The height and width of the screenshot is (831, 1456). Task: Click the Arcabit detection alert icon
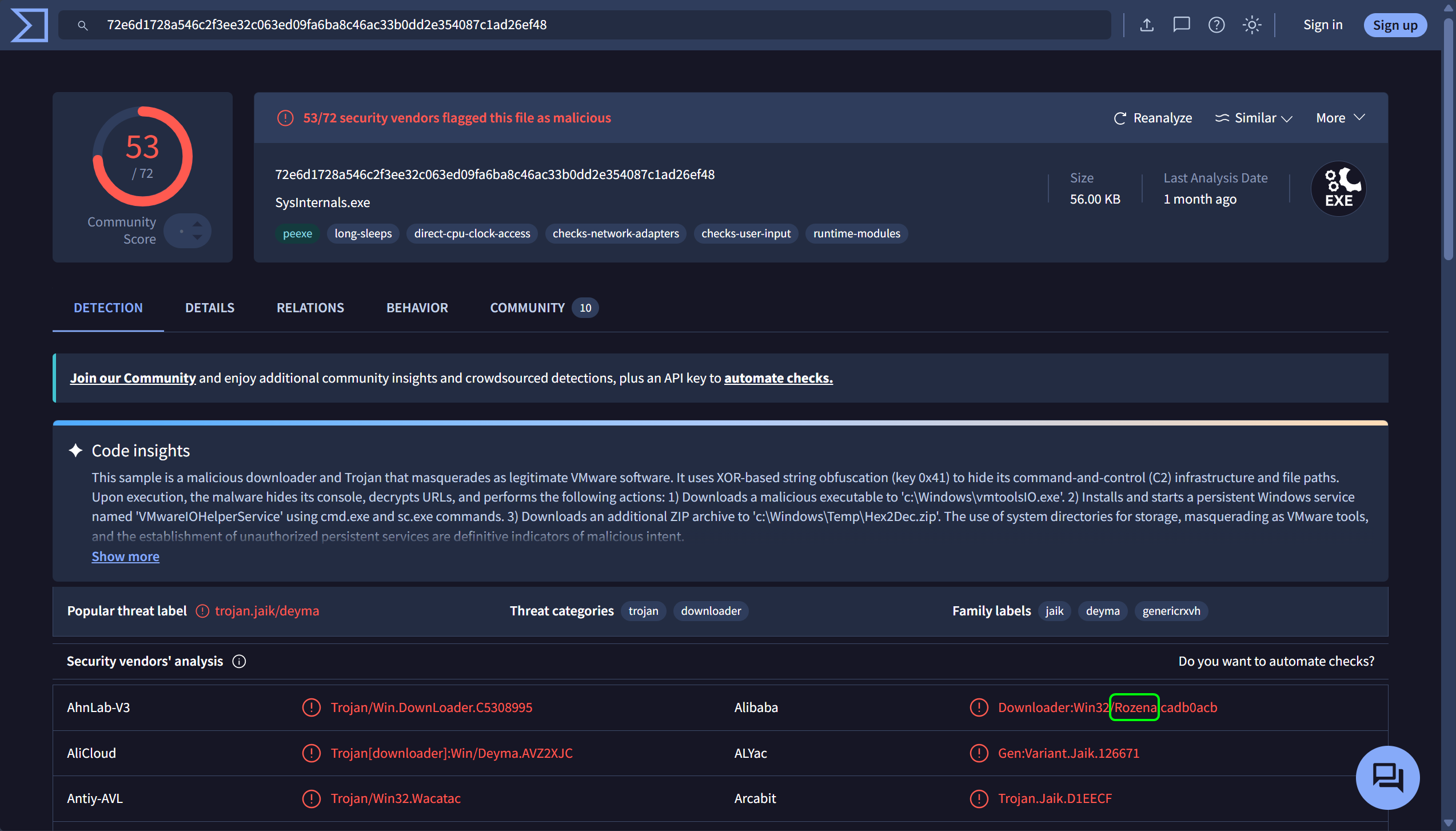[979, 798]
